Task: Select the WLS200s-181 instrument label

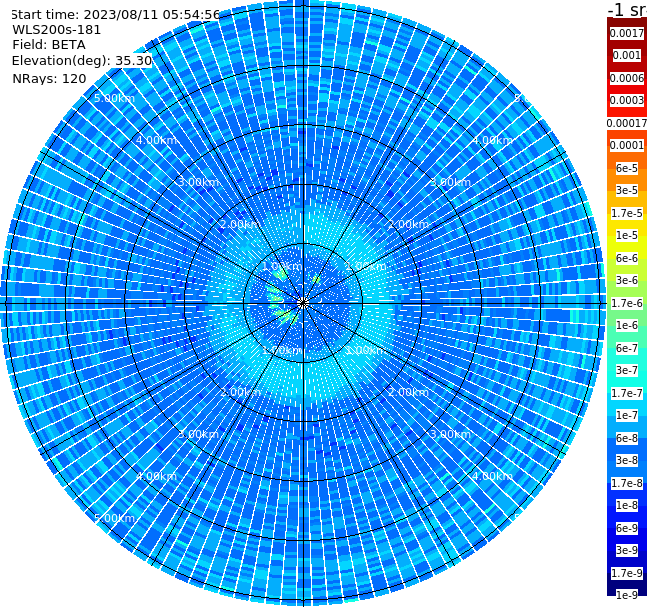Action: pos(57,30)
